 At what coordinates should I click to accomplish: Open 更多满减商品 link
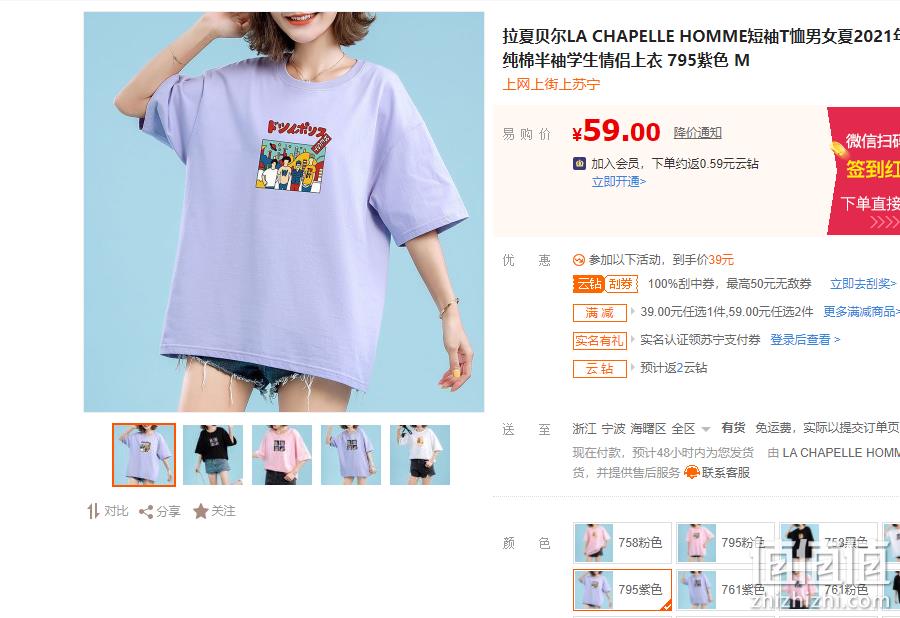861,312
